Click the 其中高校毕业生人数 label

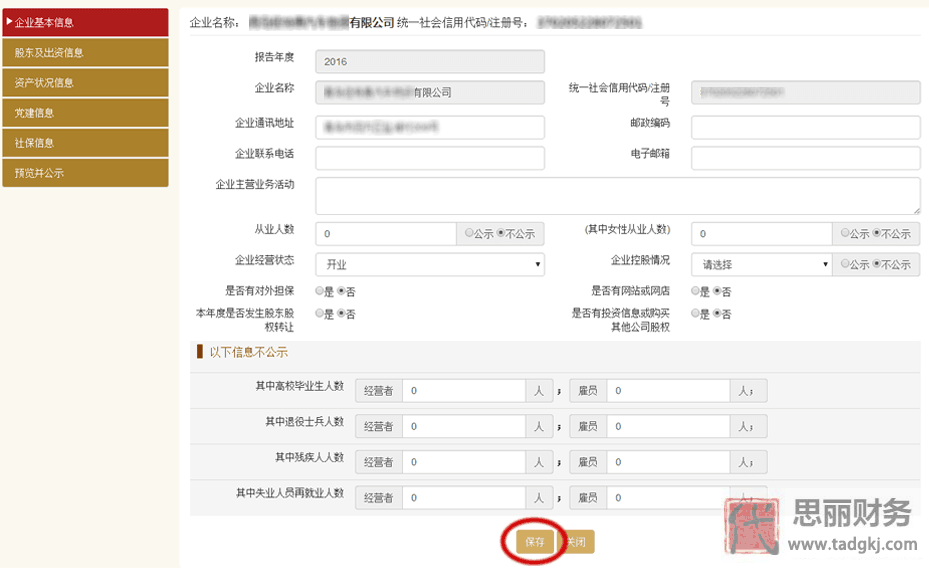tap(299, 386)
